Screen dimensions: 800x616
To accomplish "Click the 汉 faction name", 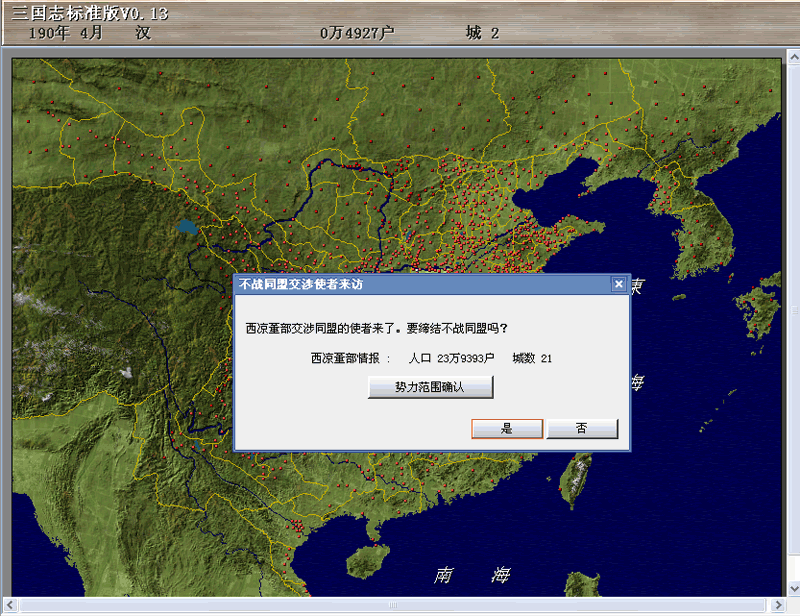I will (143, 33).
